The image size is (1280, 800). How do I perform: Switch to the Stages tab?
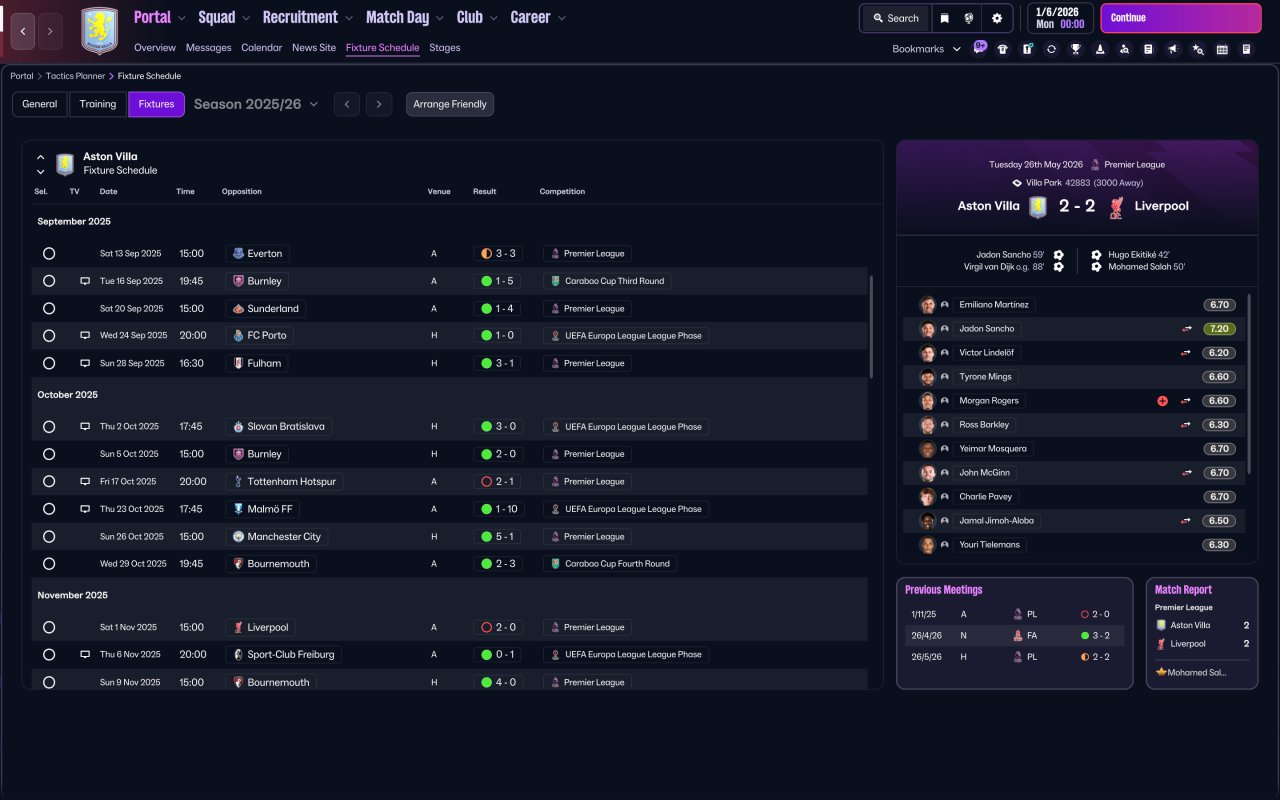[445, 48]
